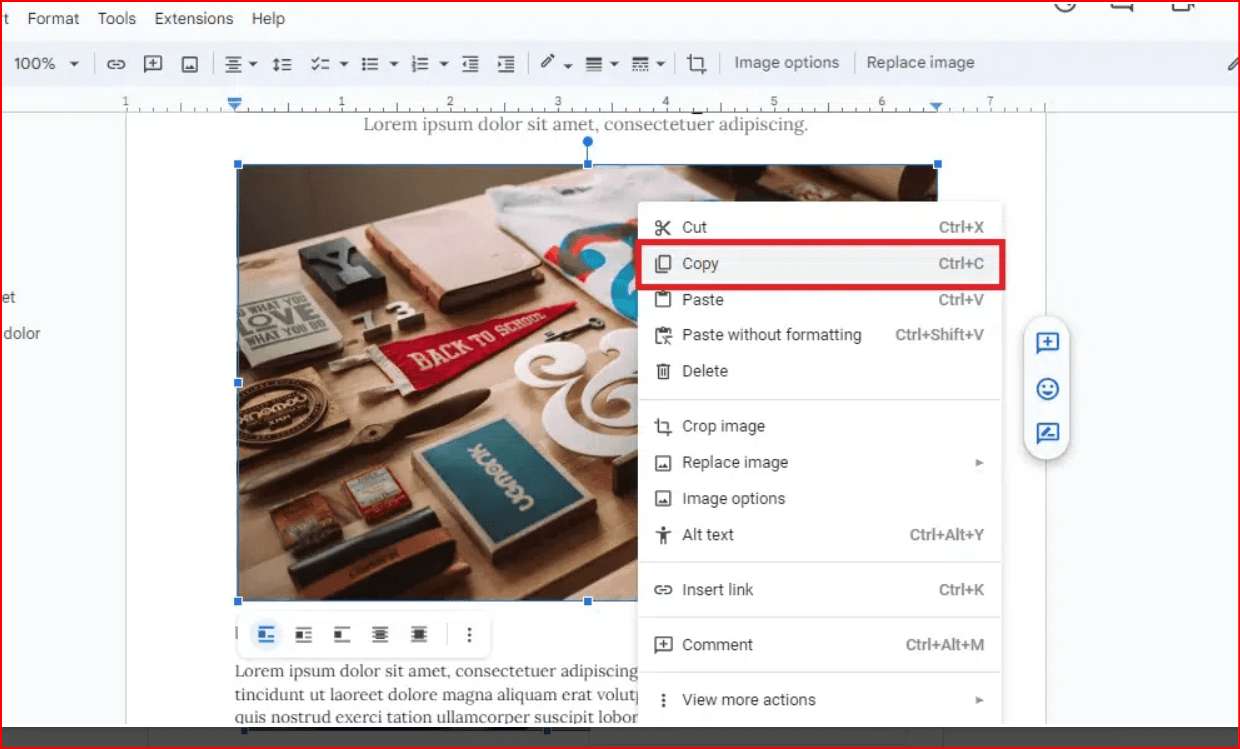This screenshot has width=1240, height=749.
Task: Click the add comment toolbar icon
Action: point(153,64)
